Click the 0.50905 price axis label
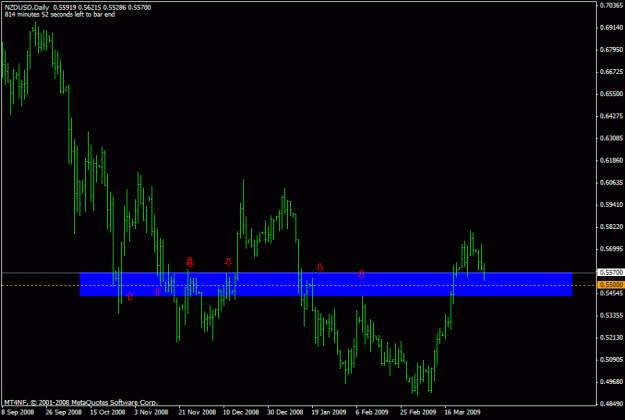The height and width of the screenshot is (420, 625). coord(611,359)
